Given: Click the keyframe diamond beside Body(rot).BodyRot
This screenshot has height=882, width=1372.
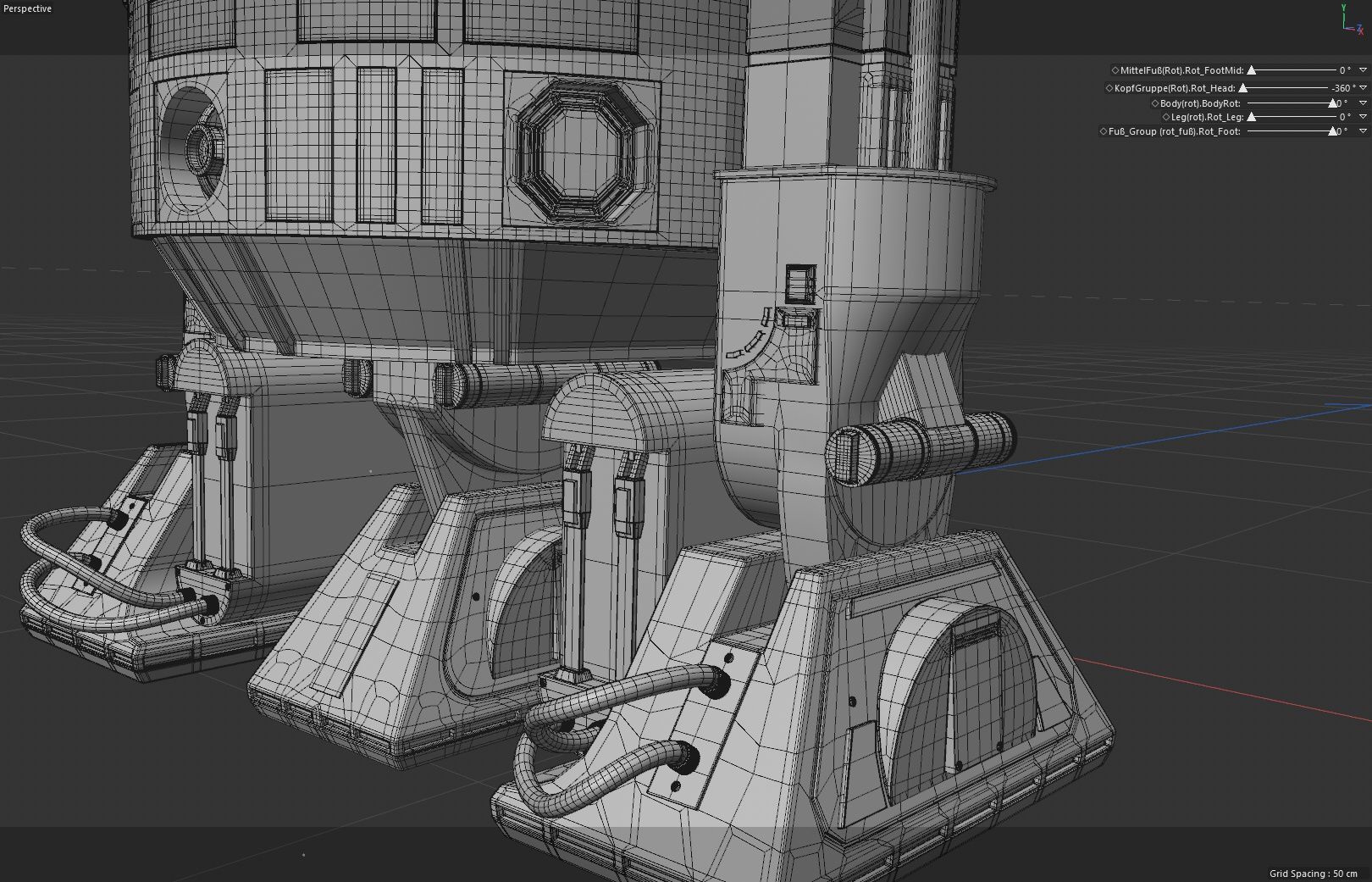Looking at the screenshot, I should coord(1155,103).
